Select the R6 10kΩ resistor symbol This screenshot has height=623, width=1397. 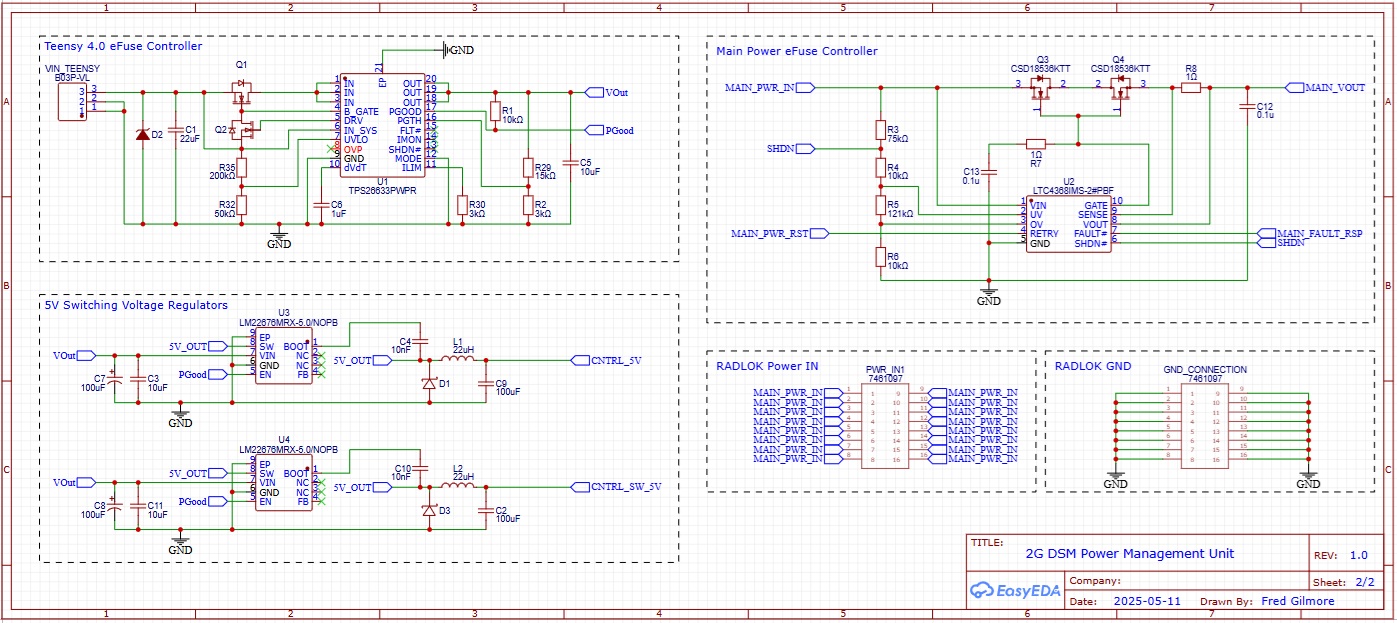pos(881,257)
